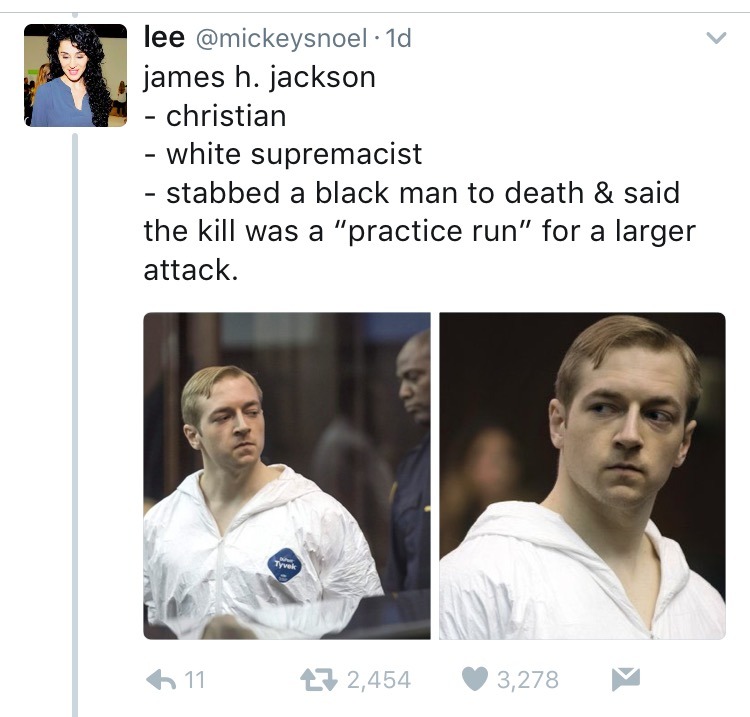
Task: Visit the @mickeysnoel handle link
Action: [281, 38]
